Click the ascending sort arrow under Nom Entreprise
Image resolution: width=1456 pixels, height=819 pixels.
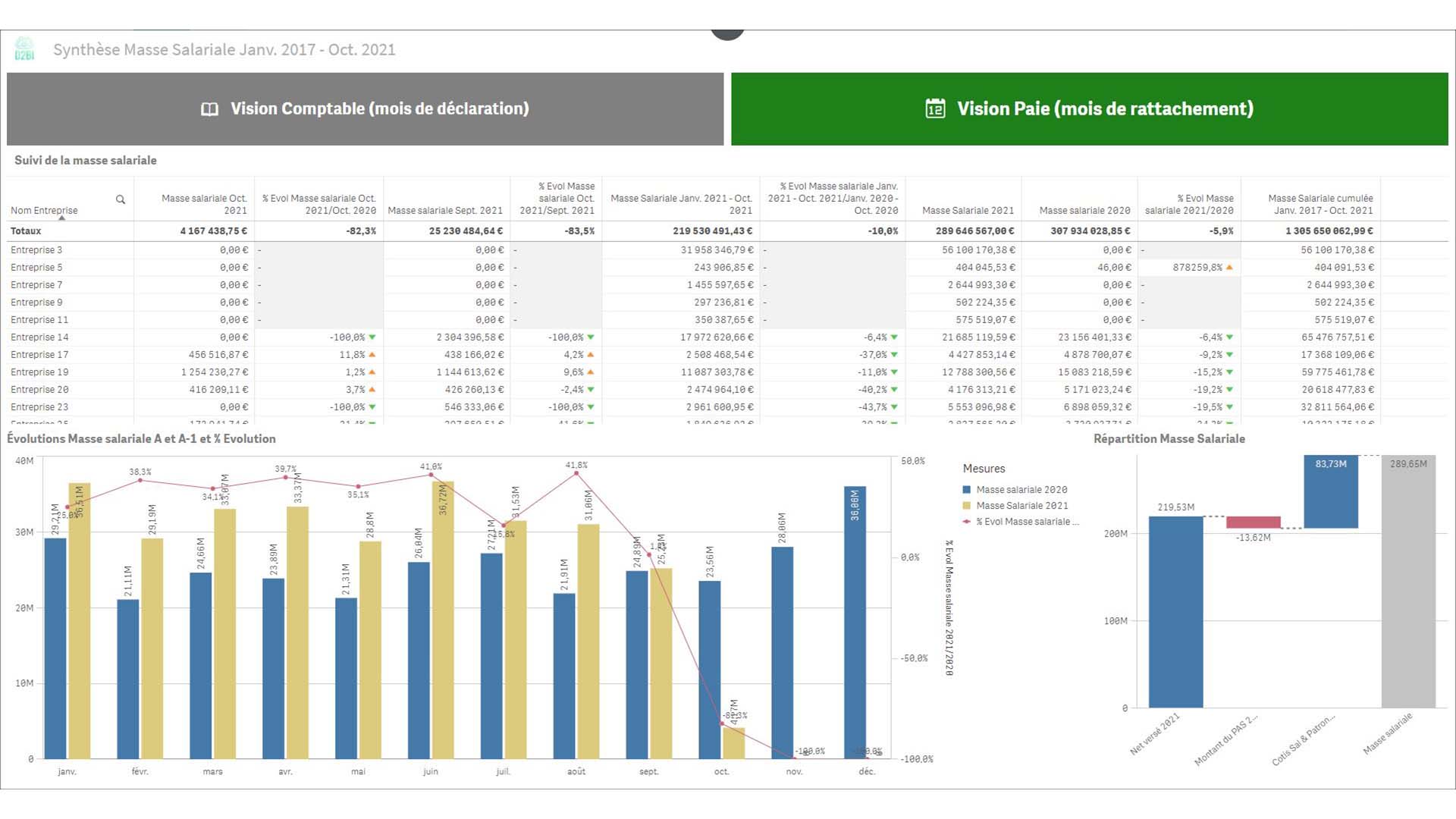[x=62, y=218]
